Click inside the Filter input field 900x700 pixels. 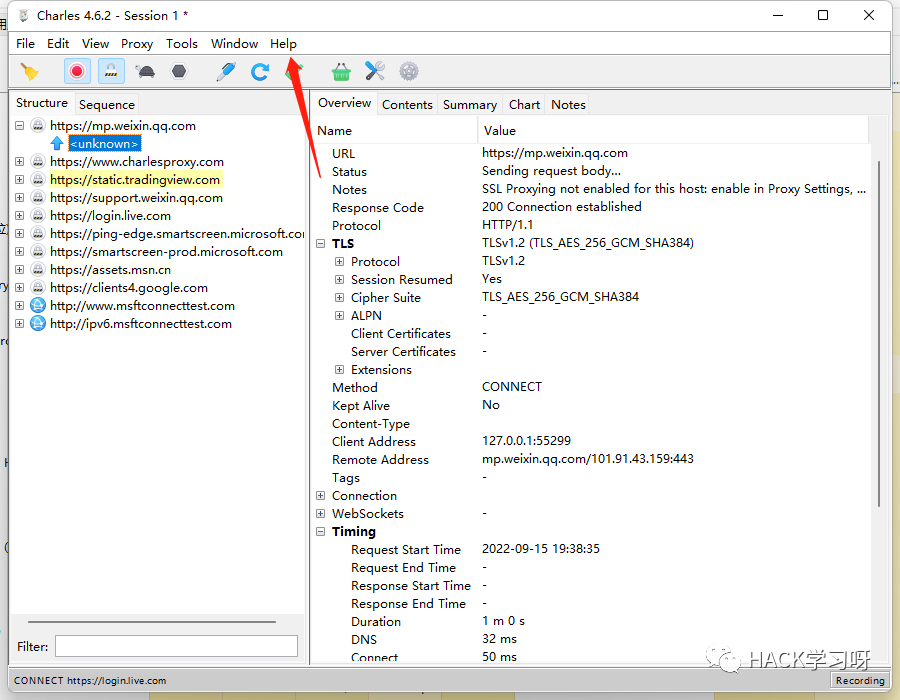176,646
